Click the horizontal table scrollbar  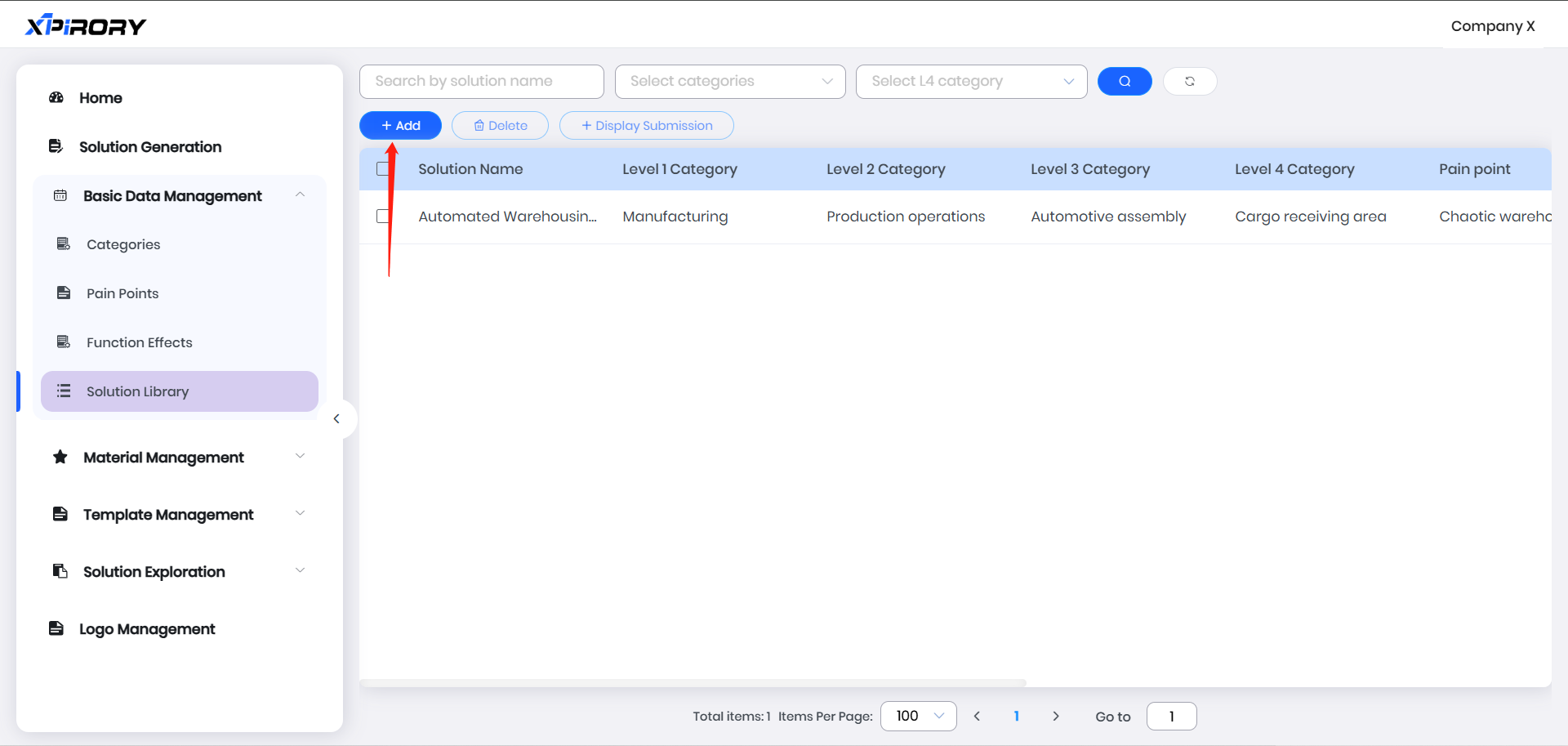click(693, 683)
